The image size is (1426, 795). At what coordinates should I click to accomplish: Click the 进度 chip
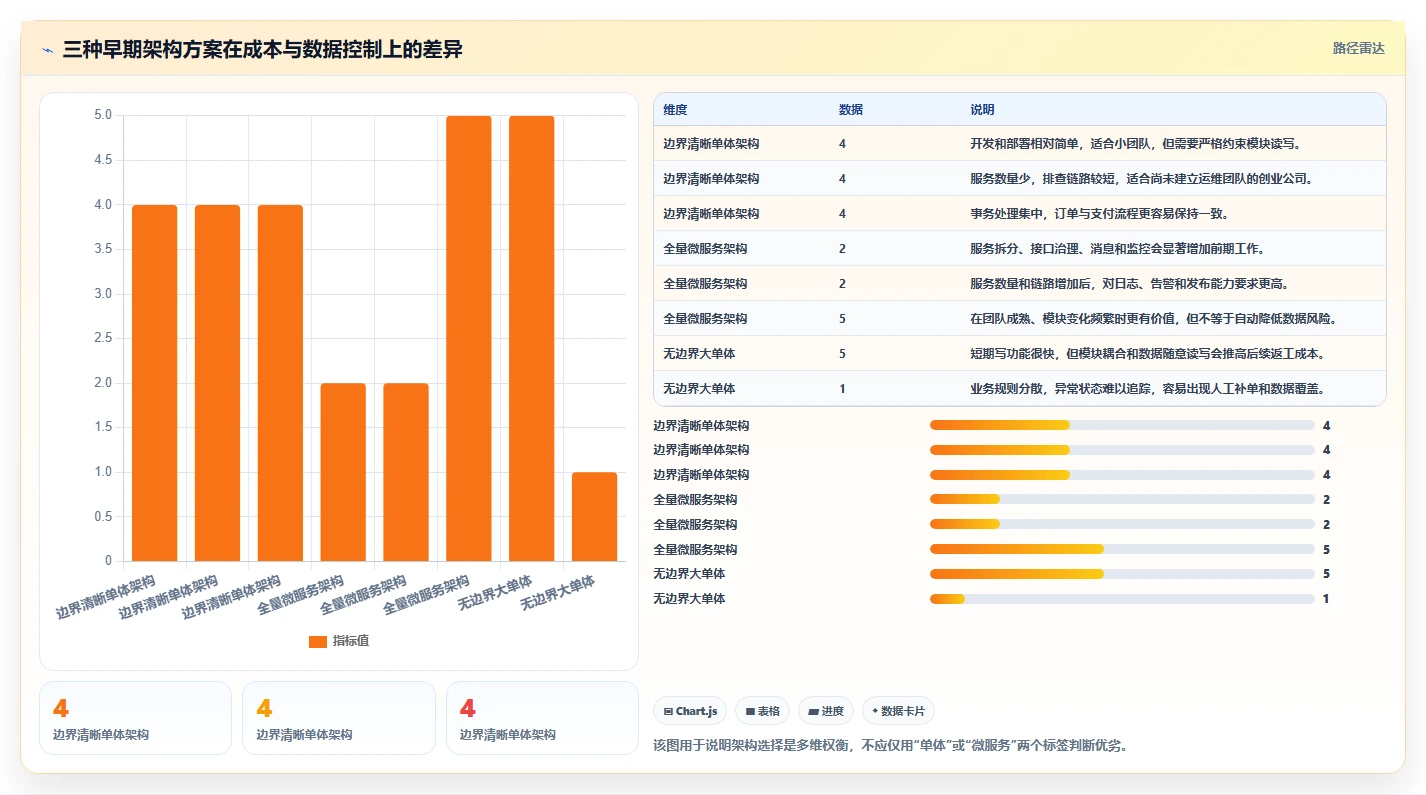tap(826, 711)
